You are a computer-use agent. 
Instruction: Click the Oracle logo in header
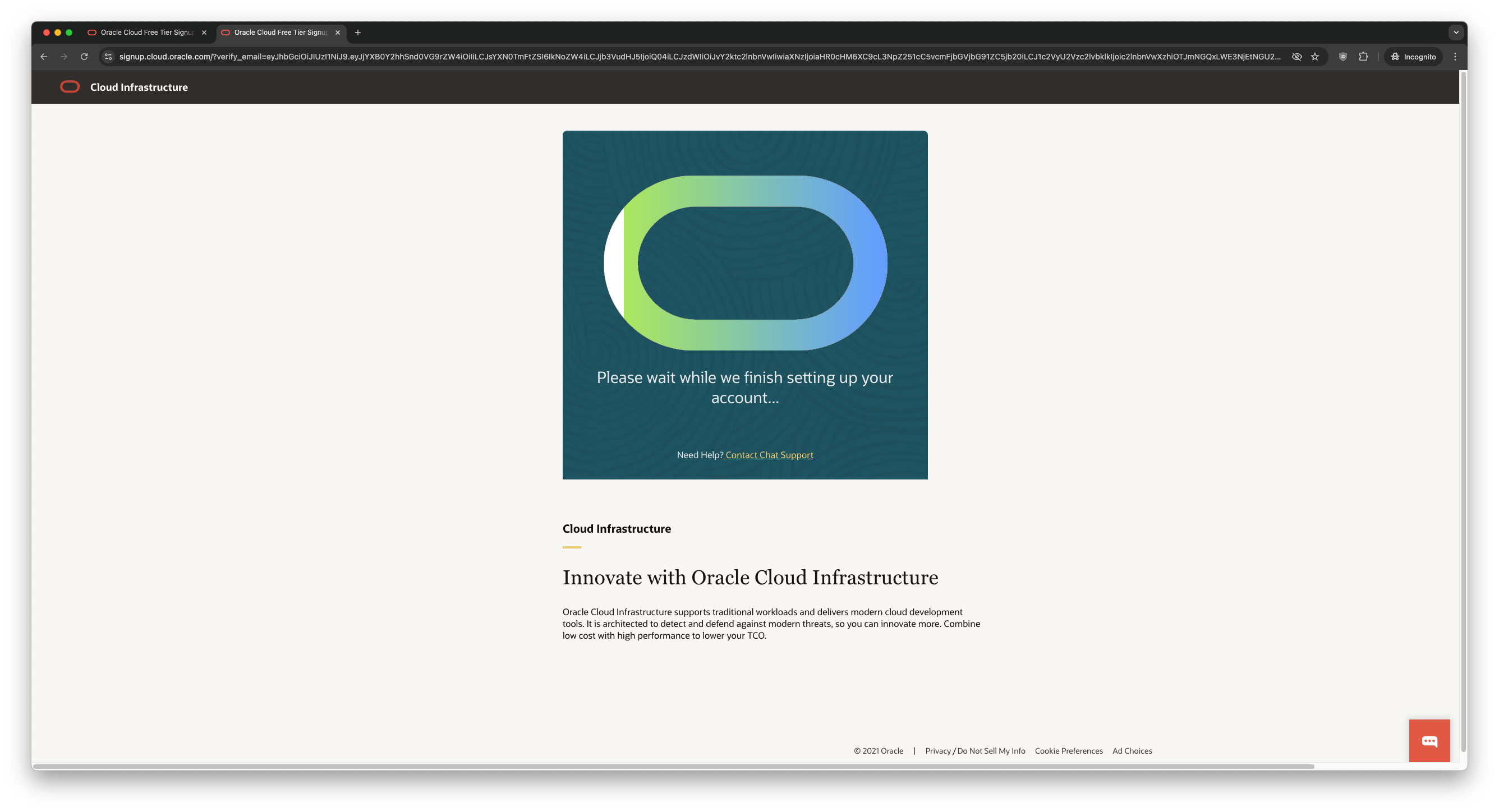click(x=70, y=87)
